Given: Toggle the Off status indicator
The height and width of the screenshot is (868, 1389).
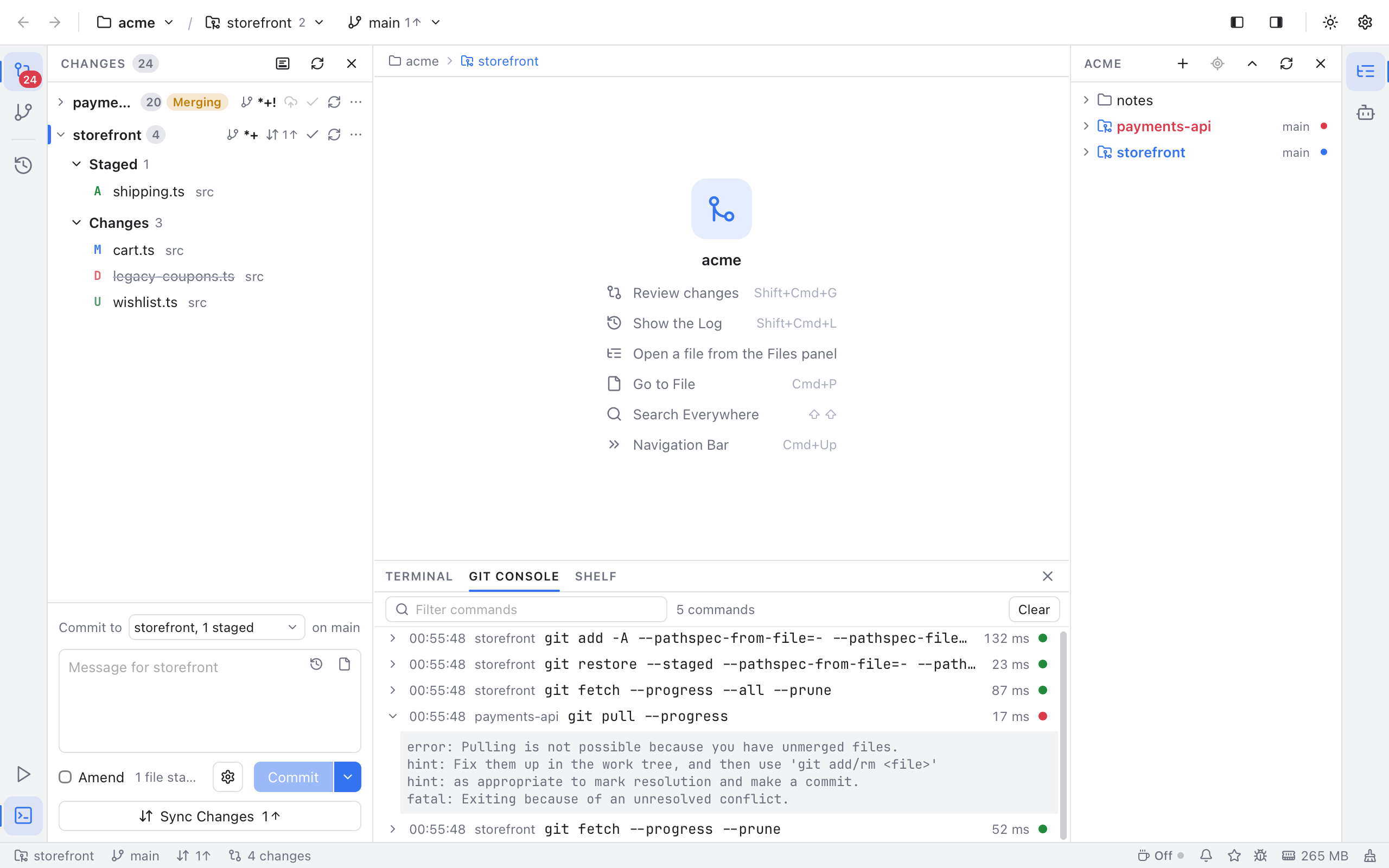Looking at the screenshot, I should coord(1161,856).
